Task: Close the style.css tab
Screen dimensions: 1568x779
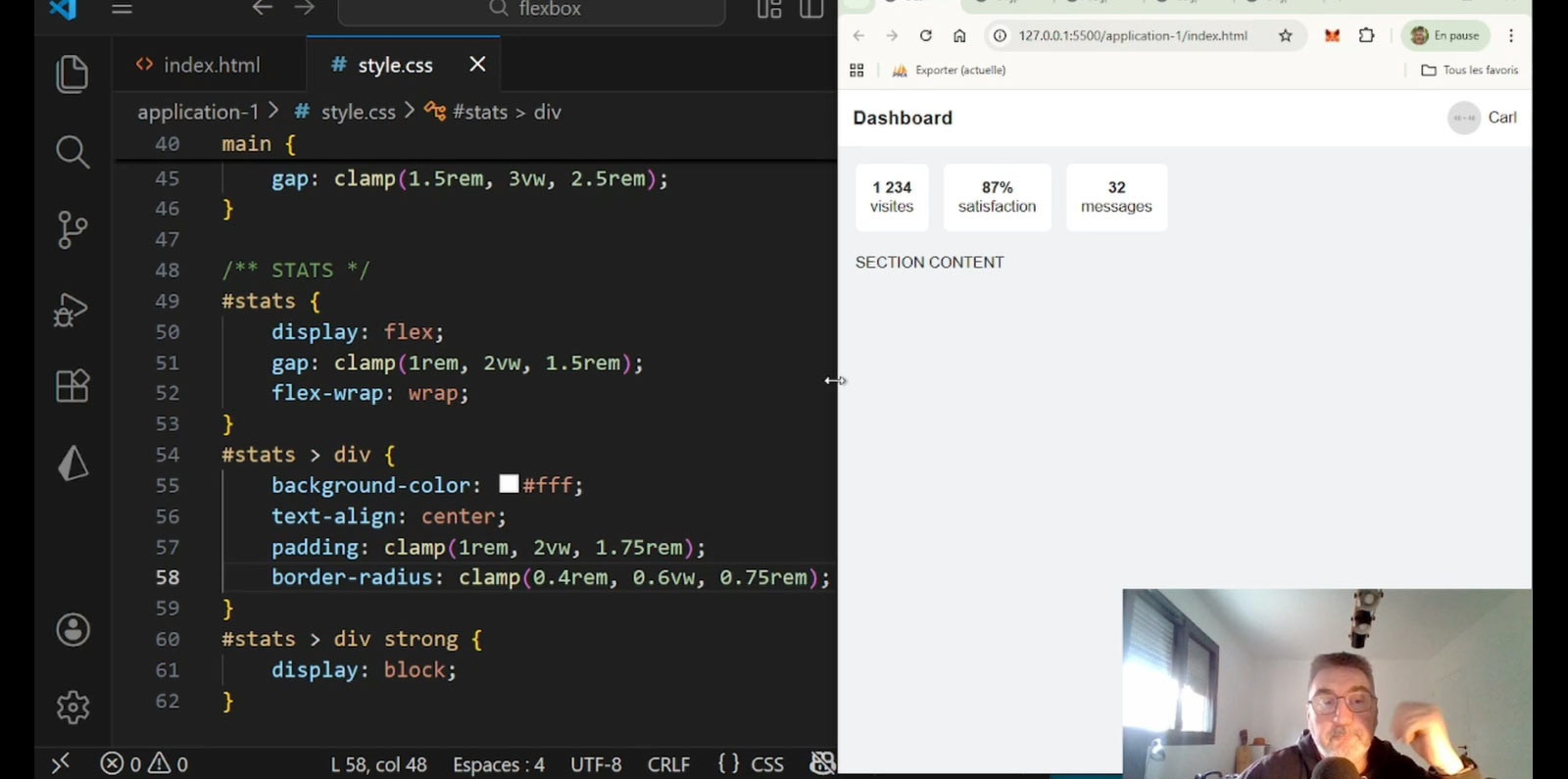Action: (477, 65)
